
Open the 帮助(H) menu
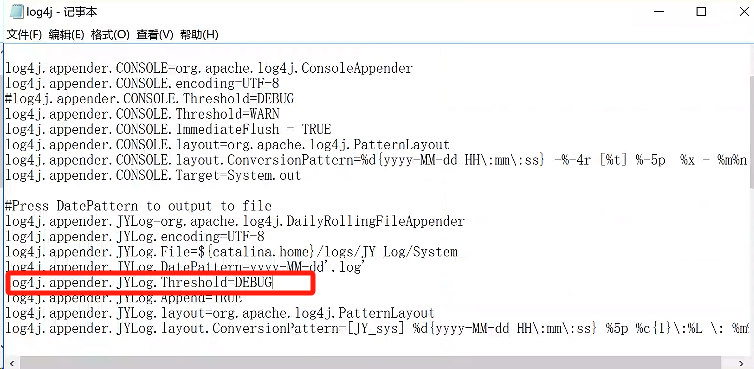[x=199, y=35]
